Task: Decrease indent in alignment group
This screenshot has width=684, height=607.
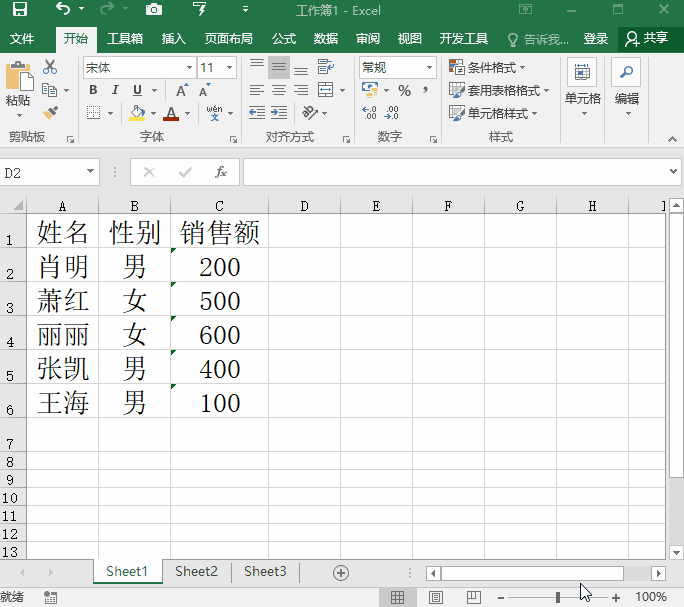Action: click(256, 113)
